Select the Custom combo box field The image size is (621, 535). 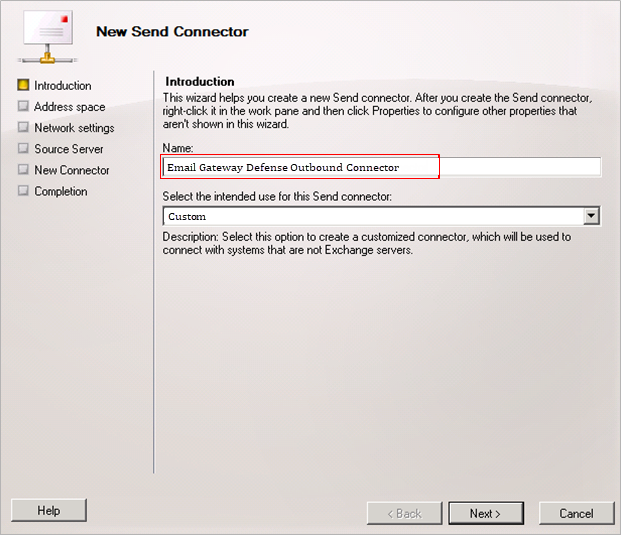pos(381,216)
